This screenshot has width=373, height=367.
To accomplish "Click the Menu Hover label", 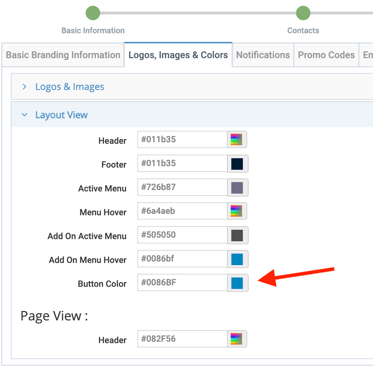I will (x=103, y=212).
